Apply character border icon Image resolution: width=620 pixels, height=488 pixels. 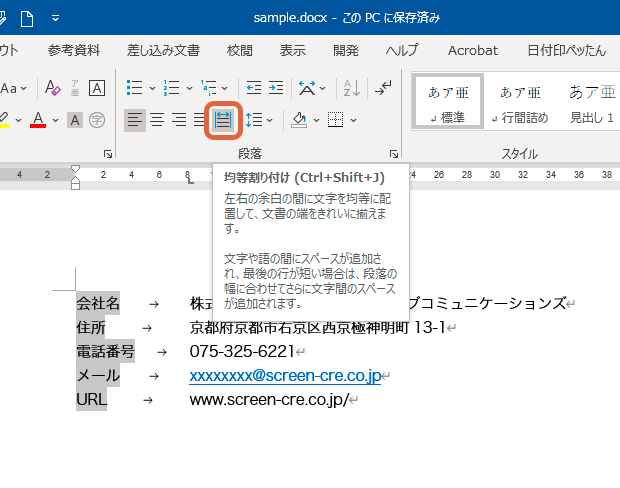[x=97, y=88]
